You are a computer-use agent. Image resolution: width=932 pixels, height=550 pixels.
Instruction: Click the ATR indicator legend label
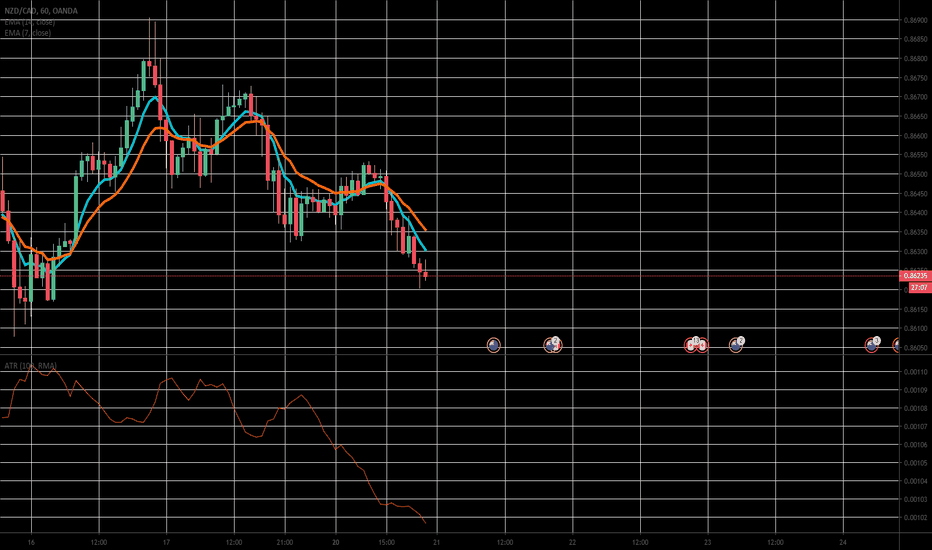click(30, 366)
